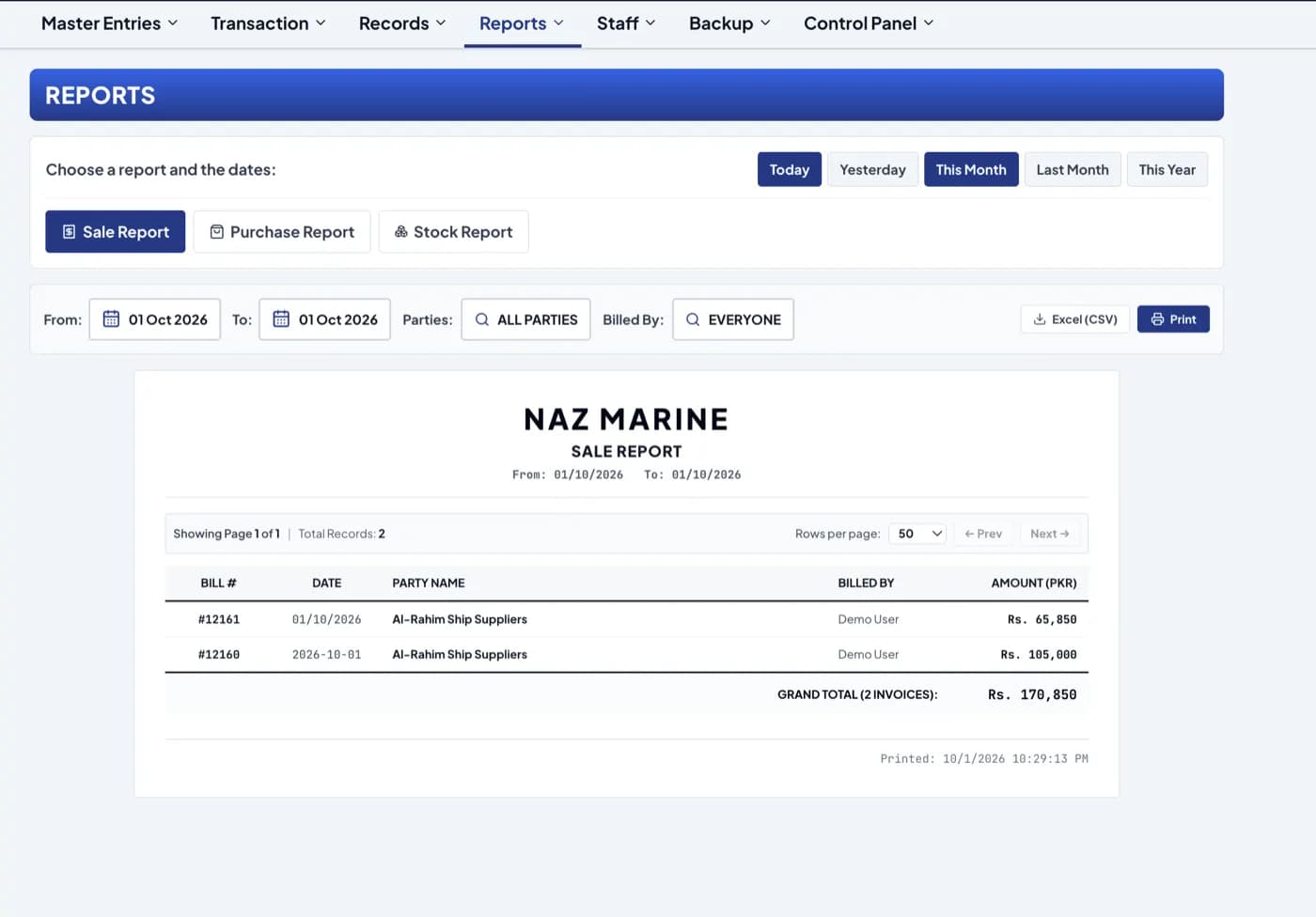The width and height of the screenshot is (1316, 917).
Task: Click the printer icon in Print button
Action: coord(1157,319)
